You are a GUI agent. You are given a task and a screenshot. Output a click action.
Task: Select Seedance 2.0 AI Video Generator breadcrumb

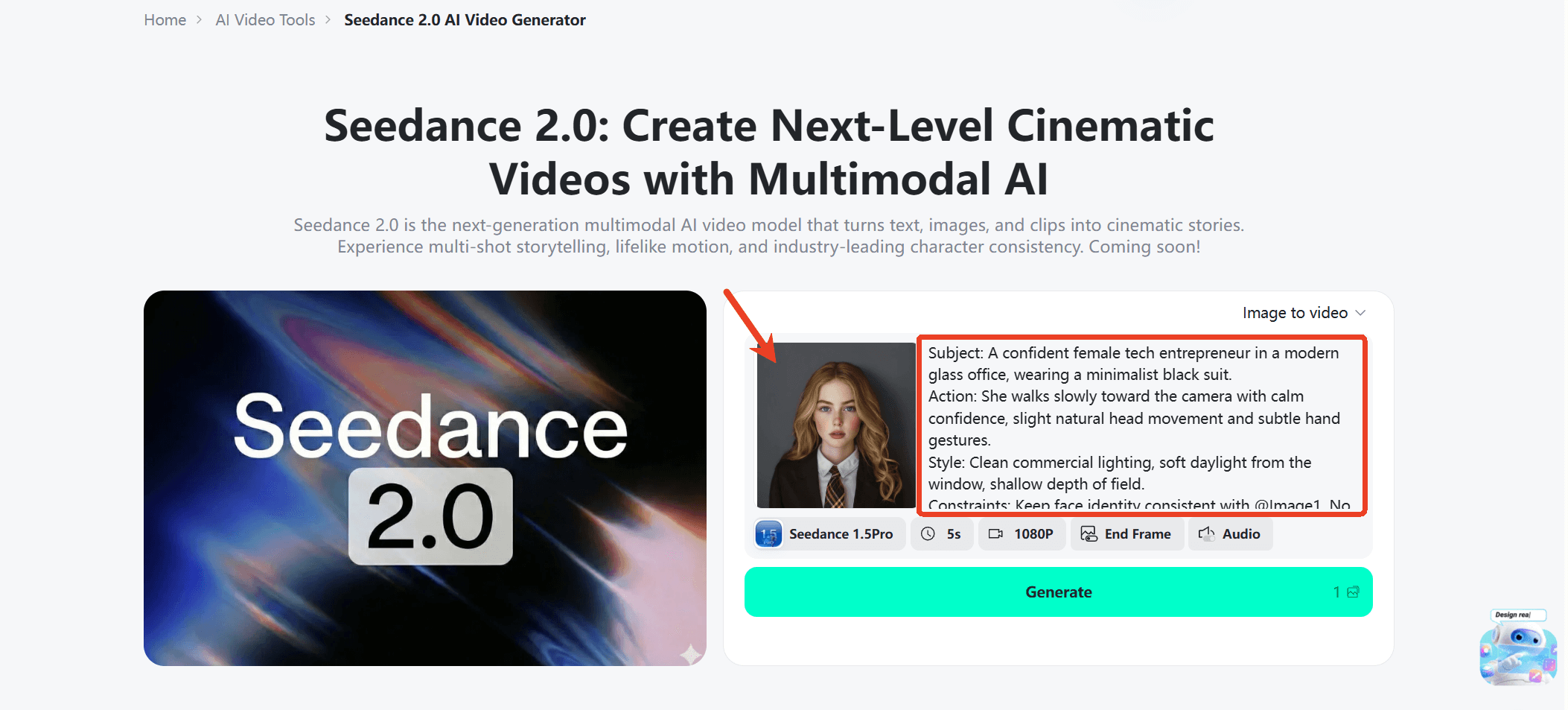tap(465, 20)
